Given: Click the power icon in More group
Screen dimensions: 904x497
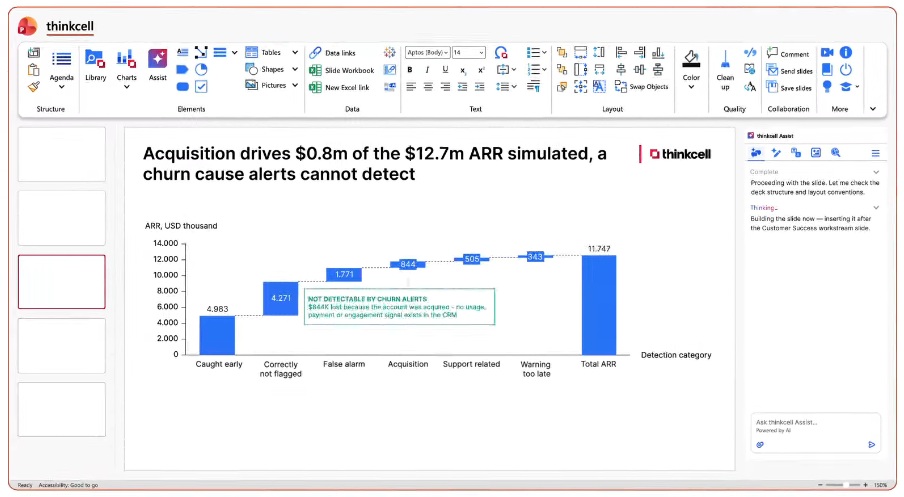Looking at the screenshot, I should [x=846, y=70].
